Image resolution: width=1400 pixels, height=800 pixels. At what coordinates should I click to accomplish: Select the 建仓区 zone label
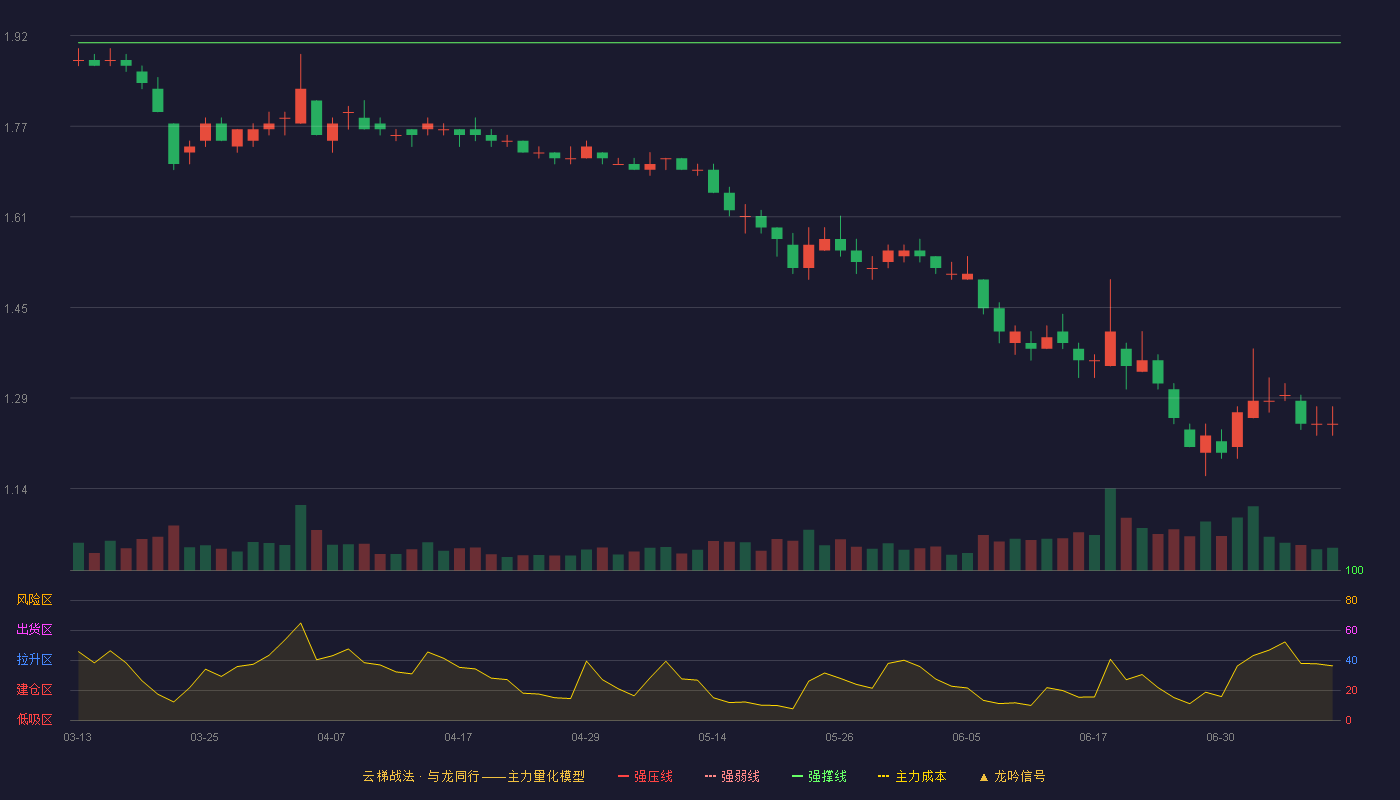pyautogui.click(x=34, y=690)
